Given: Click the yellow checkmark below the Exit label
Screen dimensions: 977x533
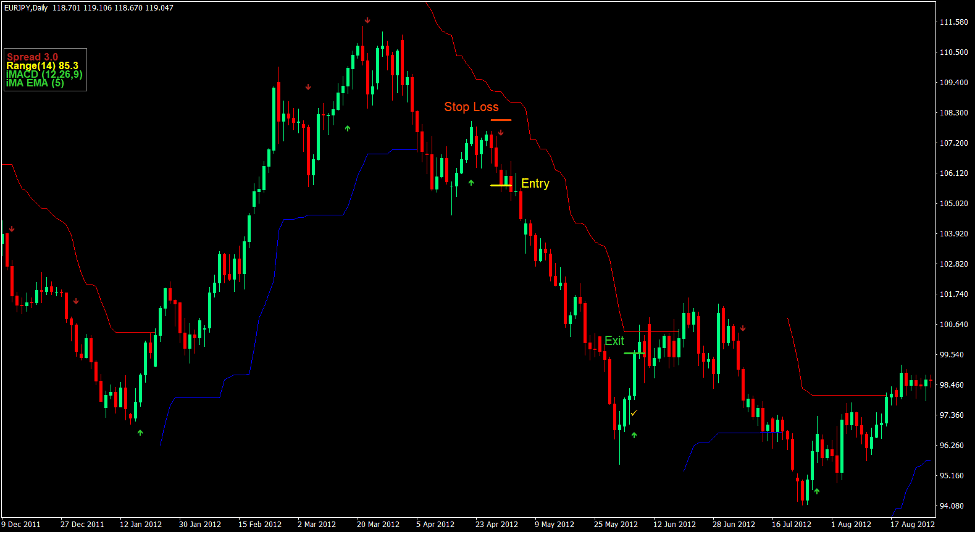Looking at the screenshot, I should click(x=633, y=412).
